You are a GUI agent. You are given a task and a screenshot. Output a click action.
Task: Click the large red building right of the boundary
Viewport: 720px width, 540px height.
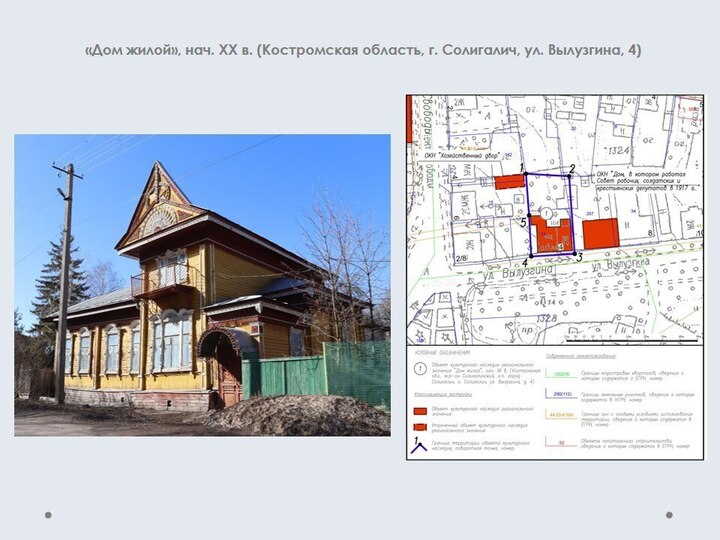601,234
